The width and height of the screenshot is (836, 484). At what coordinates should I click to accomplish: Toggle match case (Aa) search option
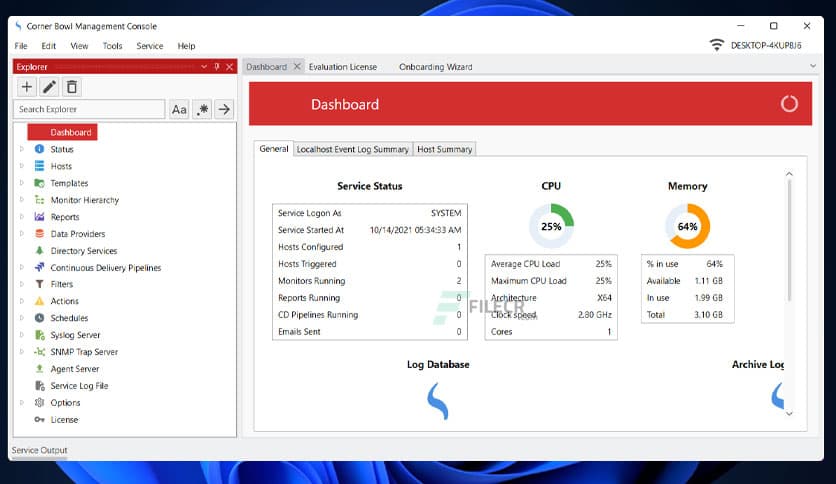(179, 109)
